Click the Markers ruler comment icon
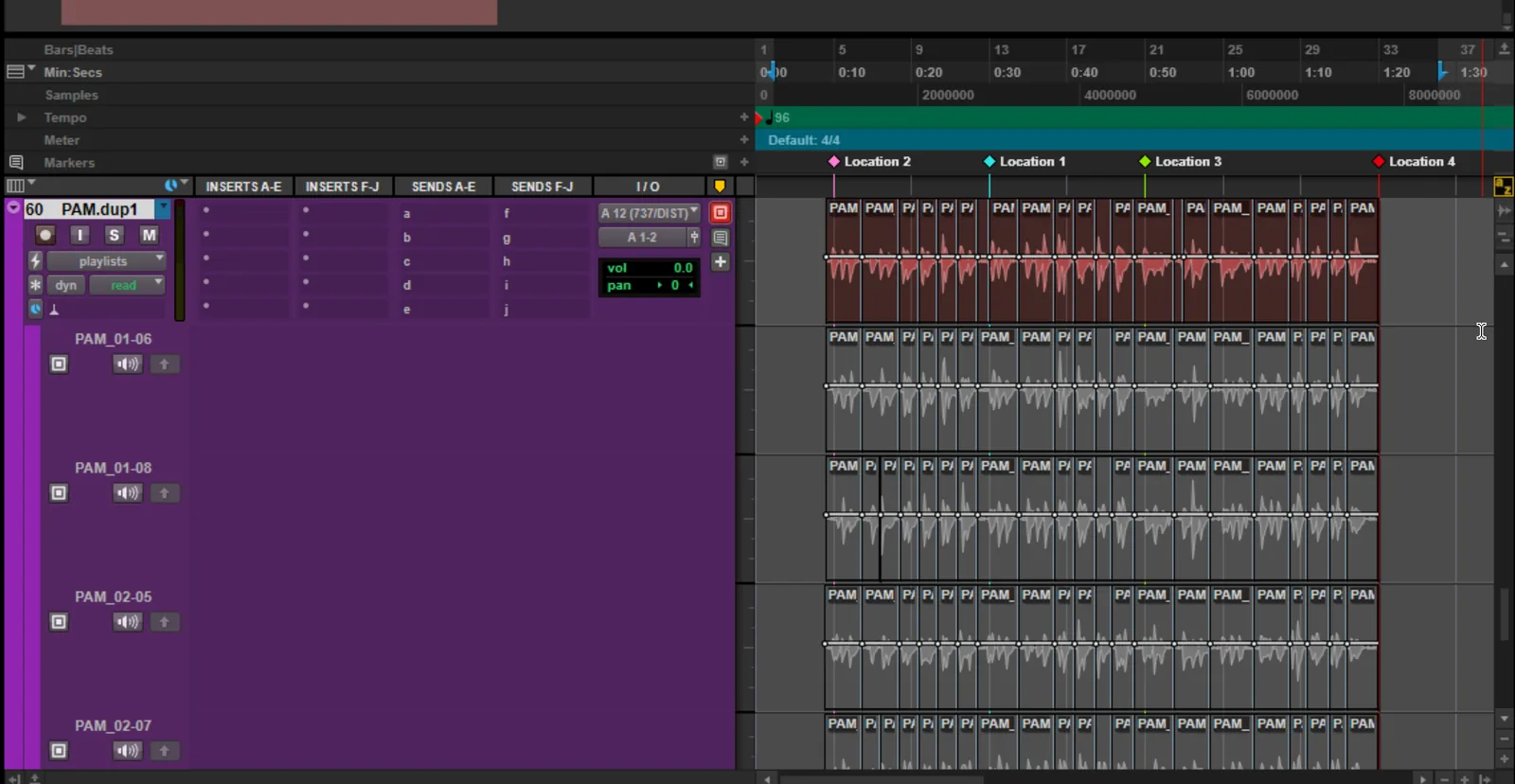This screenshot has width=1515, height=784. (16, 162)
